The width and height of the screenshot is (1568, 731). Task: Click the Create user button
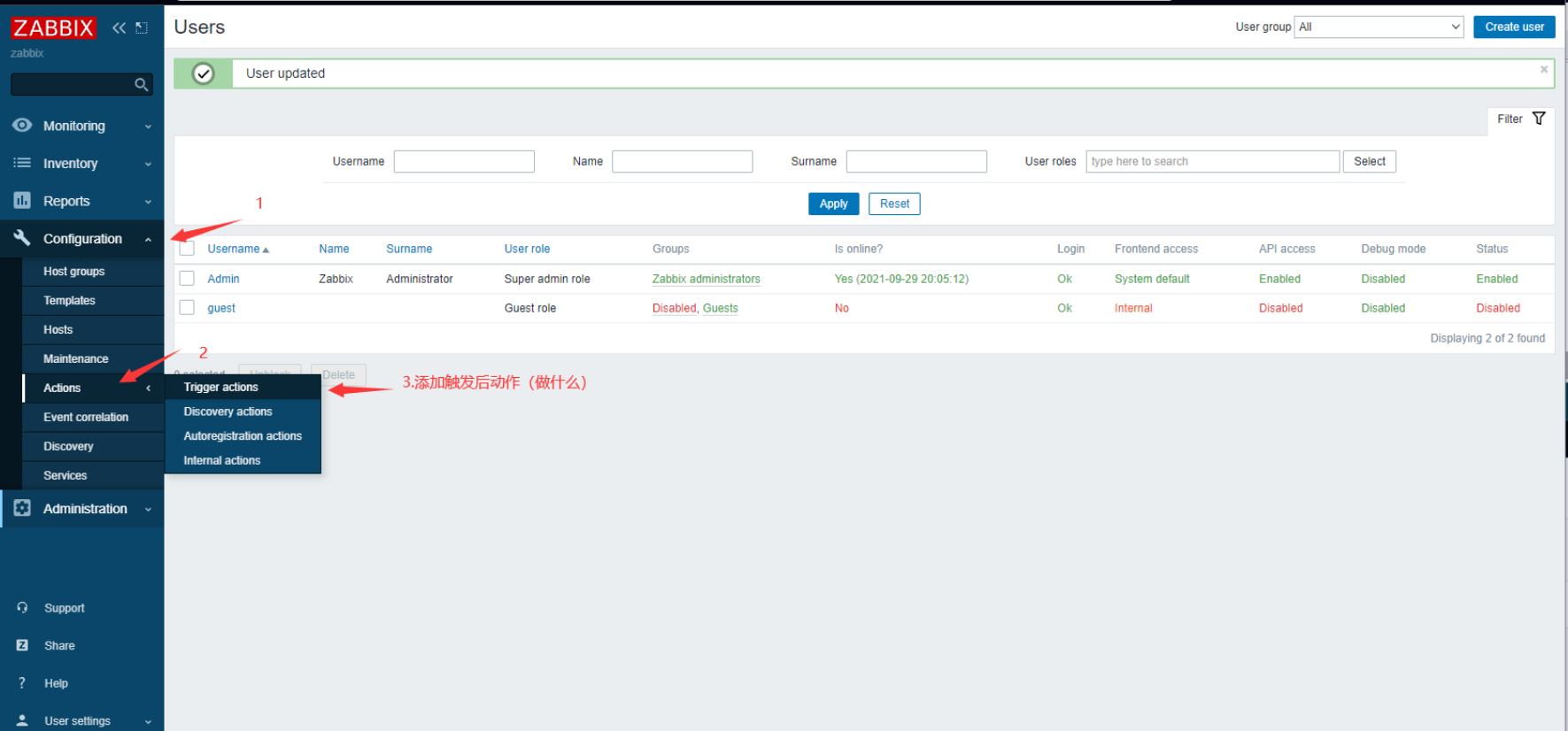[1514, 27]
